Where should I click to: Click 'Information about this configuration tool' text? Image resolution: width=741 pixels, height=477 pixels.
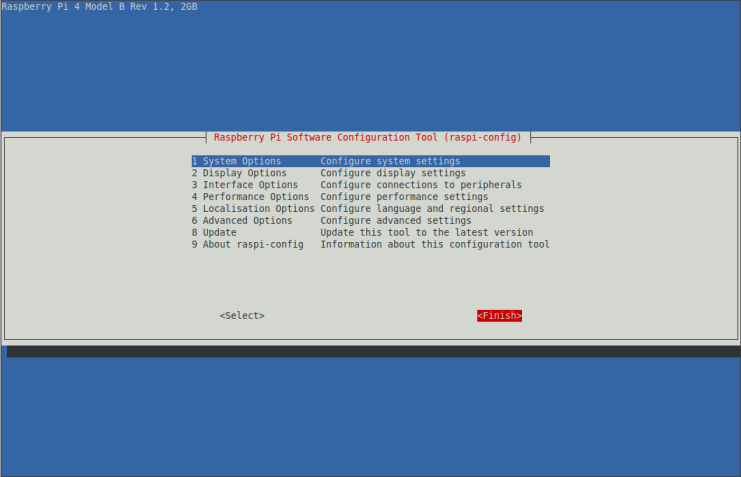[435, 245]
